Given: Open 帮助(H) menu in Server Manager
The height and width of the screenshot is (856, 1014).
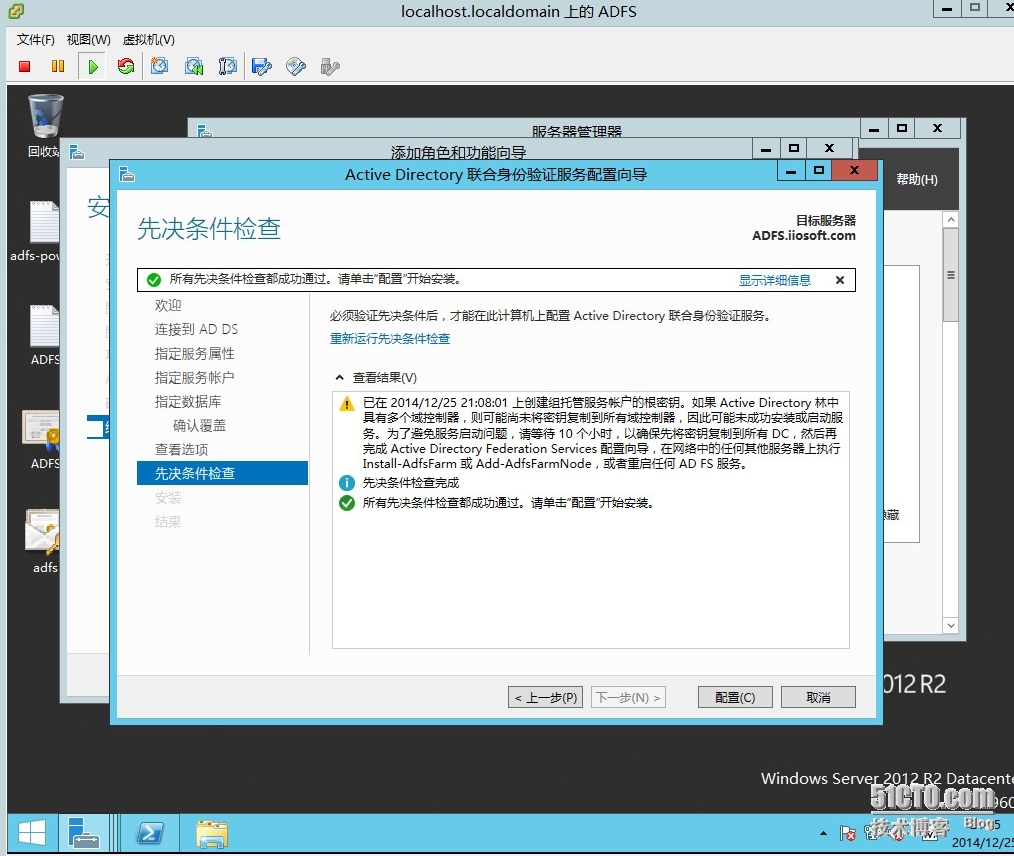Looking at the screenshot, I should click(x=917, y=179).
